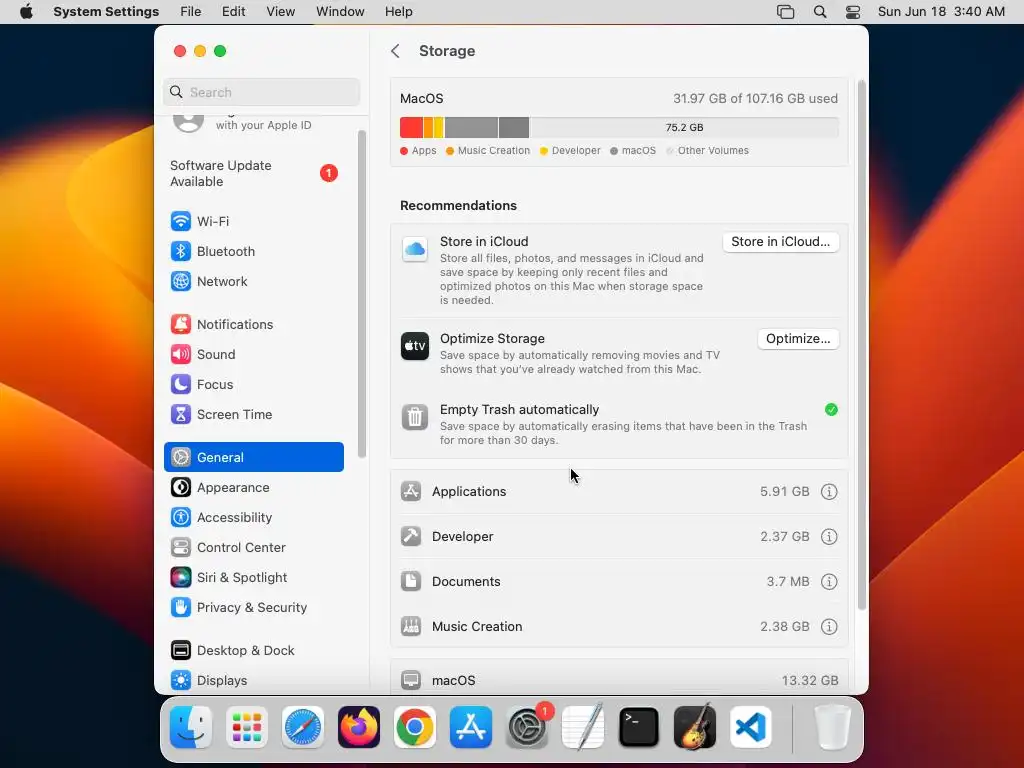Image resolution: width=1024 pixels, height=768 pixels.
Task: Open the Window menu
Action: [x=340, y=12]
